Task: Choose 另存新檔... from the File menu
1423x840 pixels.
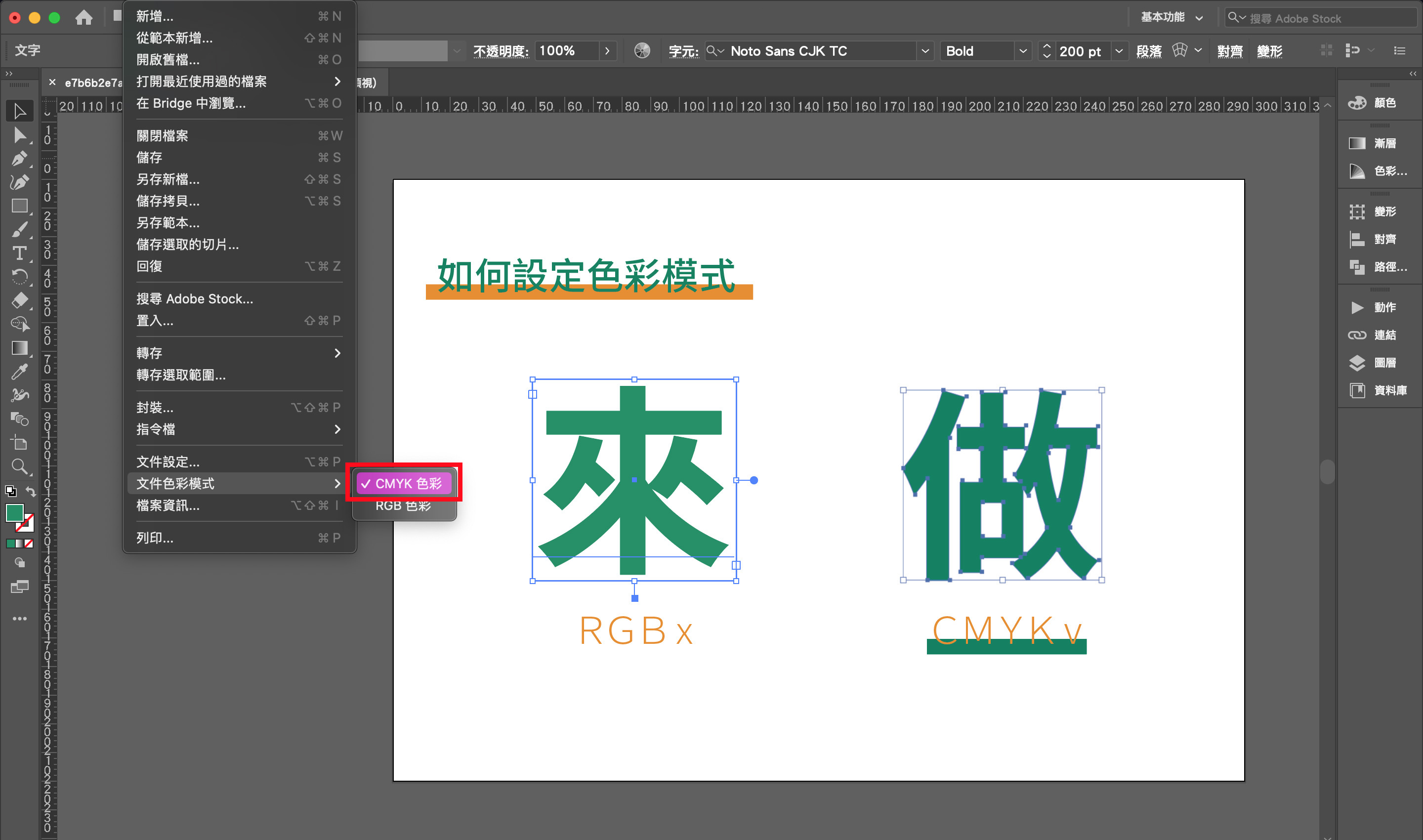Action: [x=168, y=179]
